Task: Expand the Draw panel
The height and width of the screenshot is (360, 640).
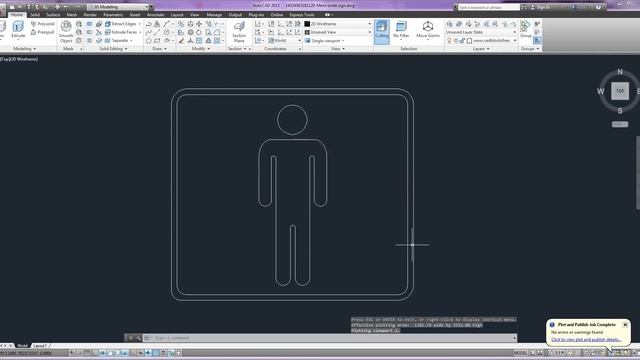Action: tap(159, 49)
